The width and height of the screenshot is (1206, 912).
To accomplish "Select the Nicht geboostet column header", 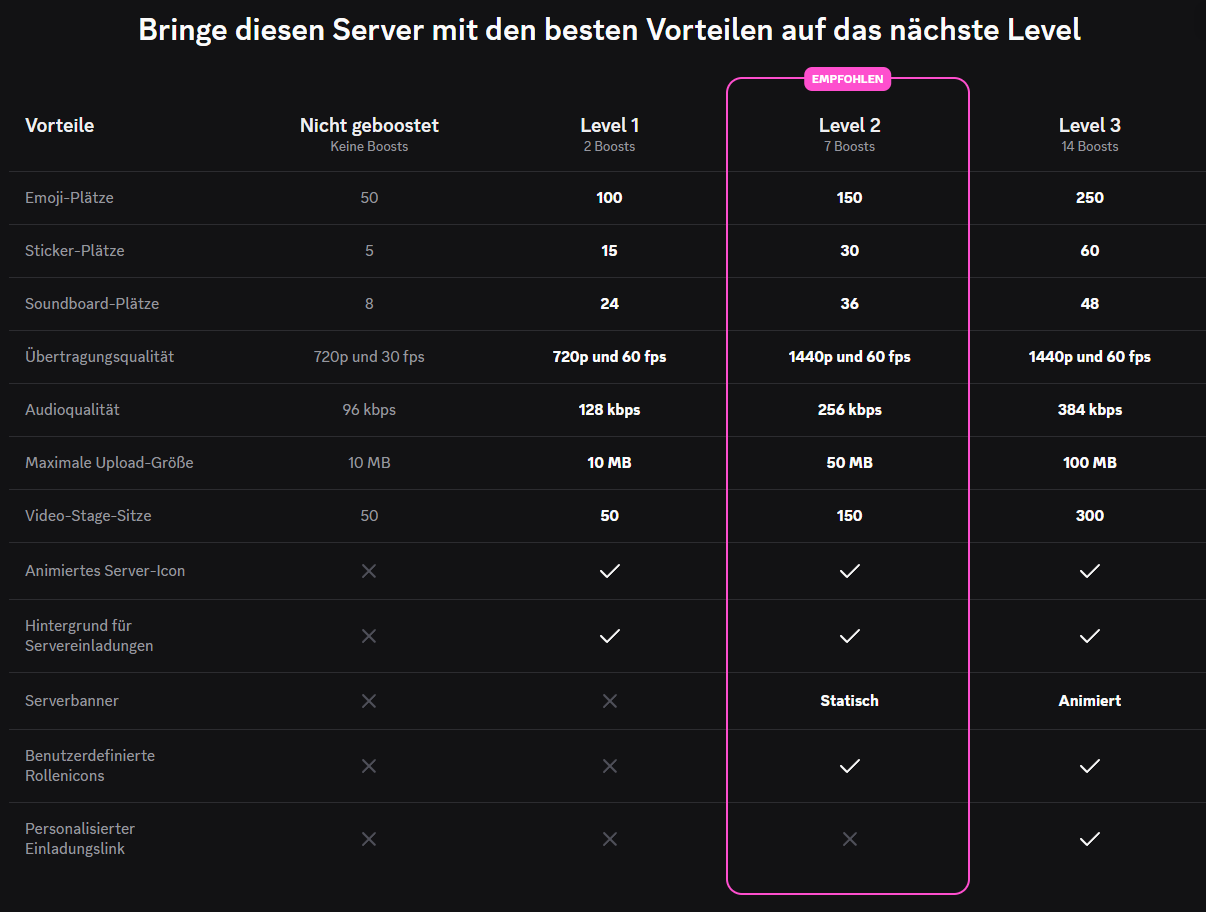I will point(369,125).
